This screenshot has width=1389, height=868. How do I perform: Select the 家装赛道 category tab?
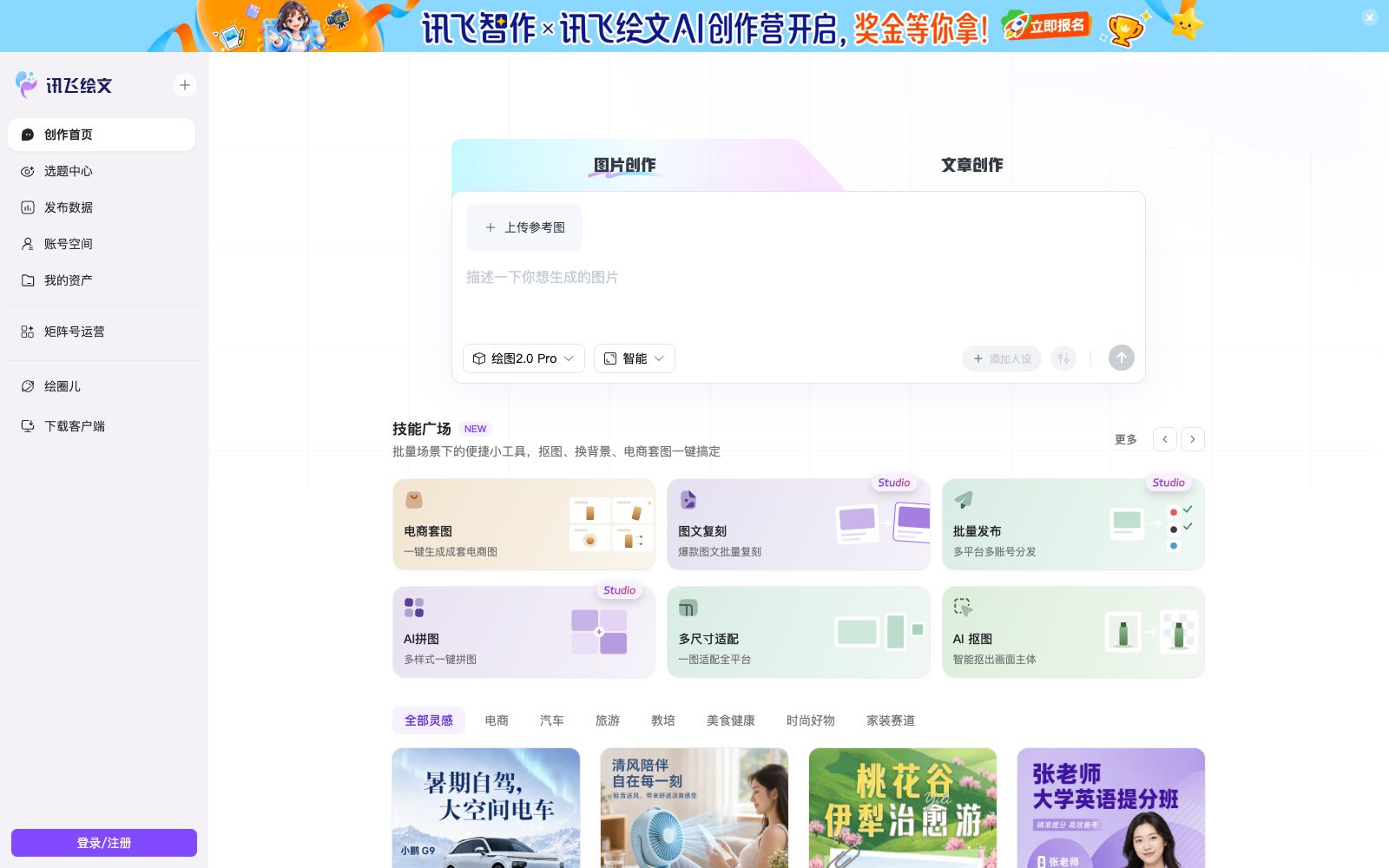(x=891, y=720)
